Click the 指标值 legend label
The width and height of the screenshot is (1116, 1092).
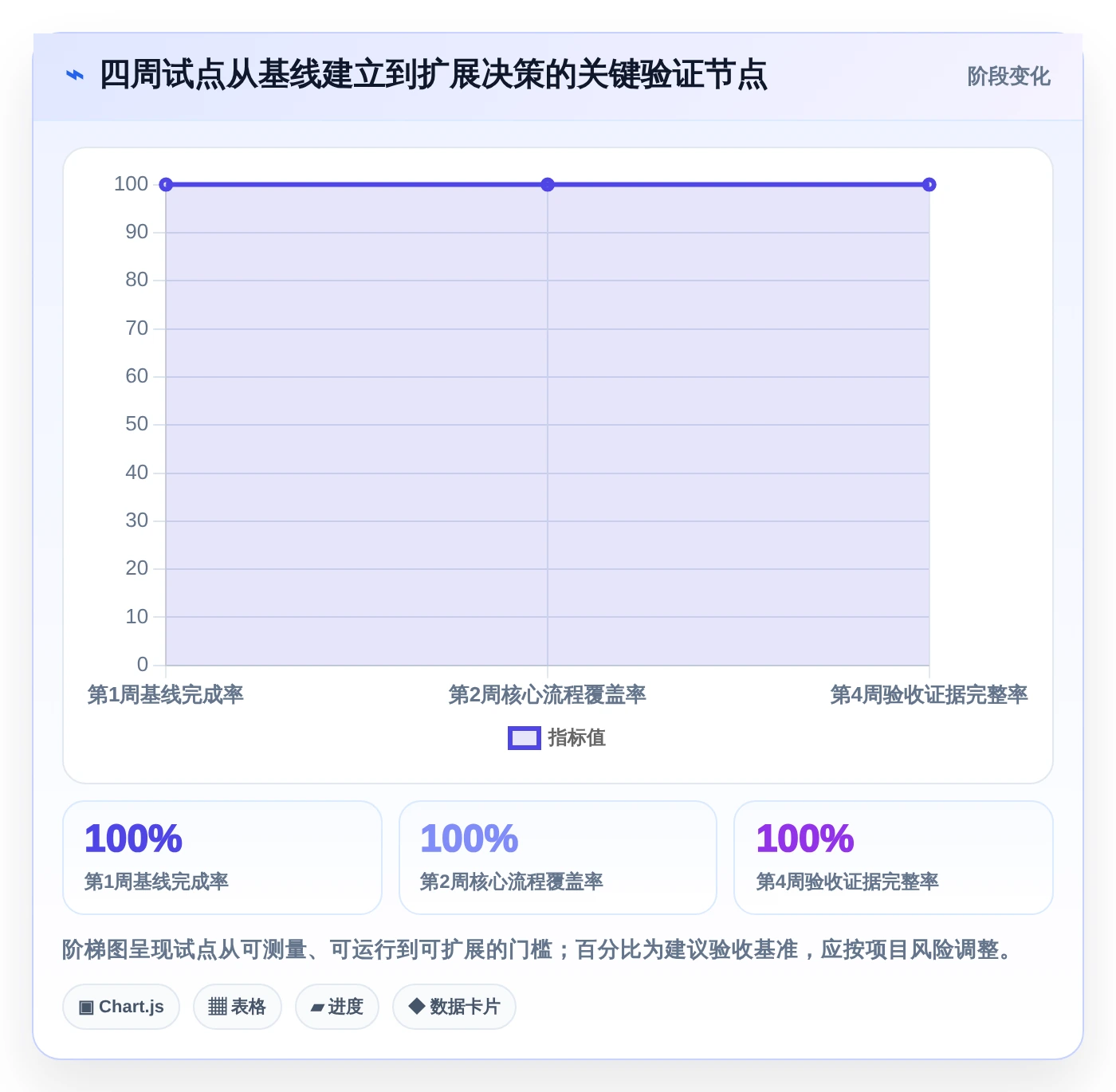click(x=576, y=738)
